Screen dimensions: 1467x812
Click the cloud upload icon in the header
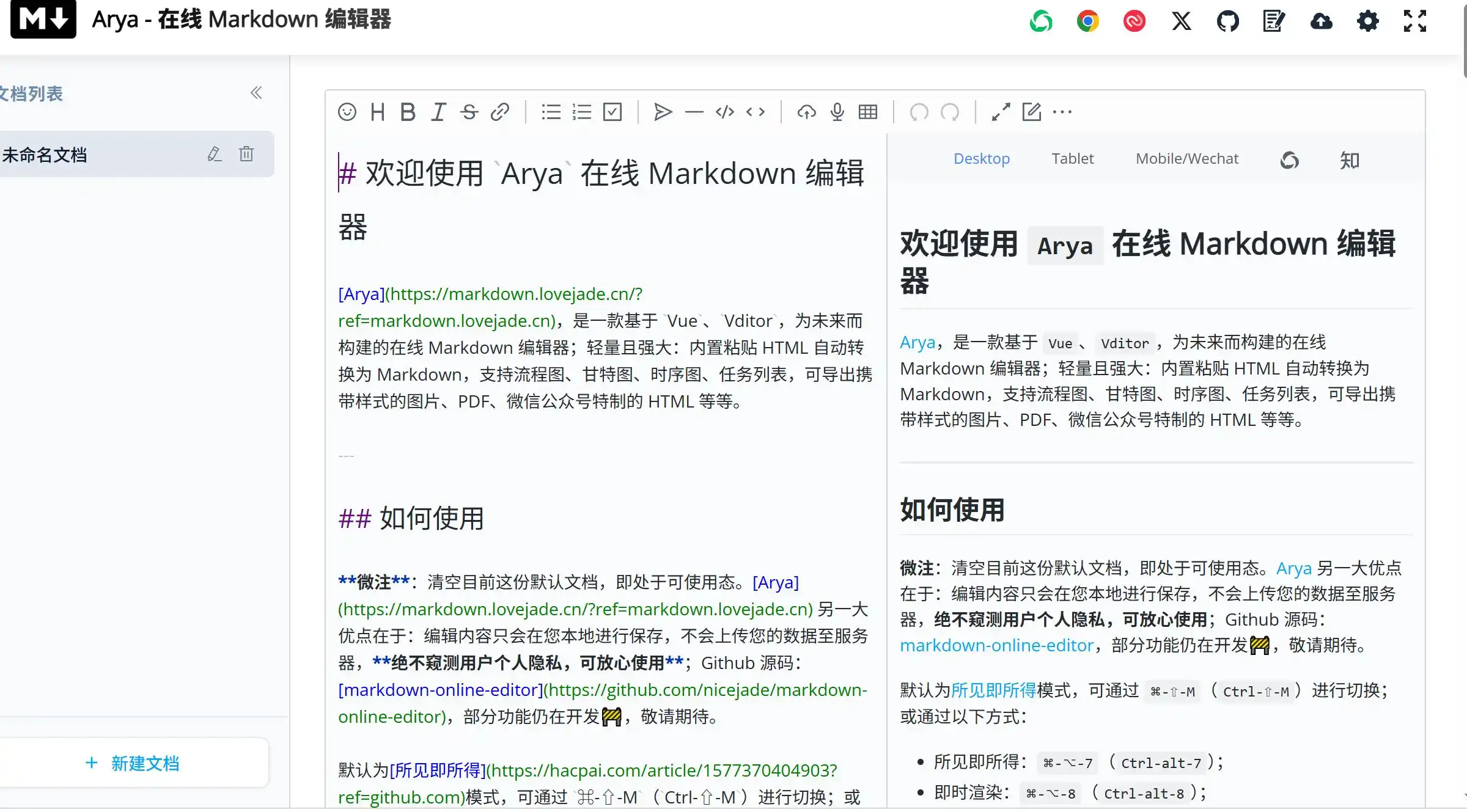click(1322, 21)
